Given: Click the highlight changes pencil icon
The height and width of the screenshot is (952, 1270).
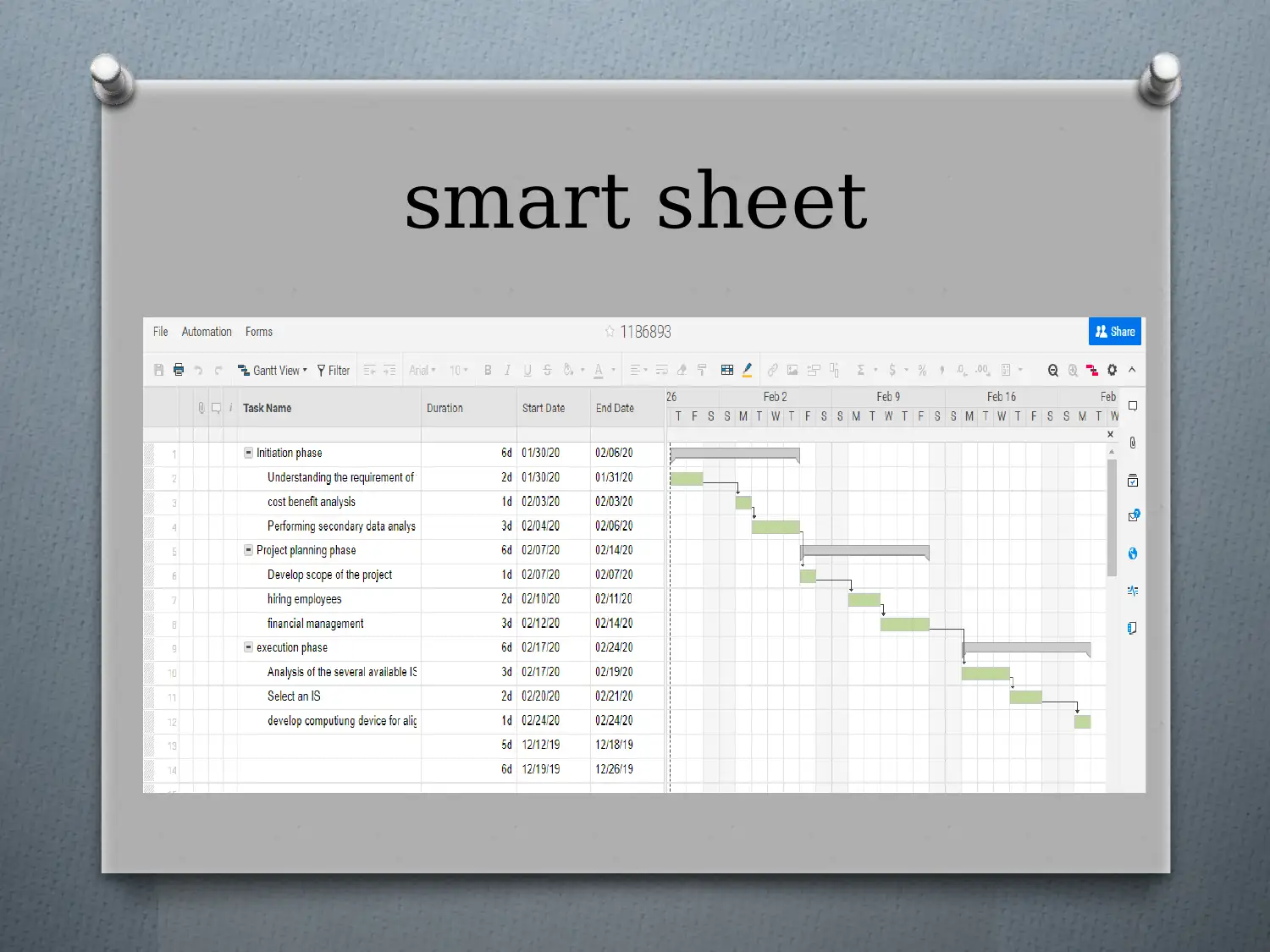Looking at the screenshot, I should 747,370.
